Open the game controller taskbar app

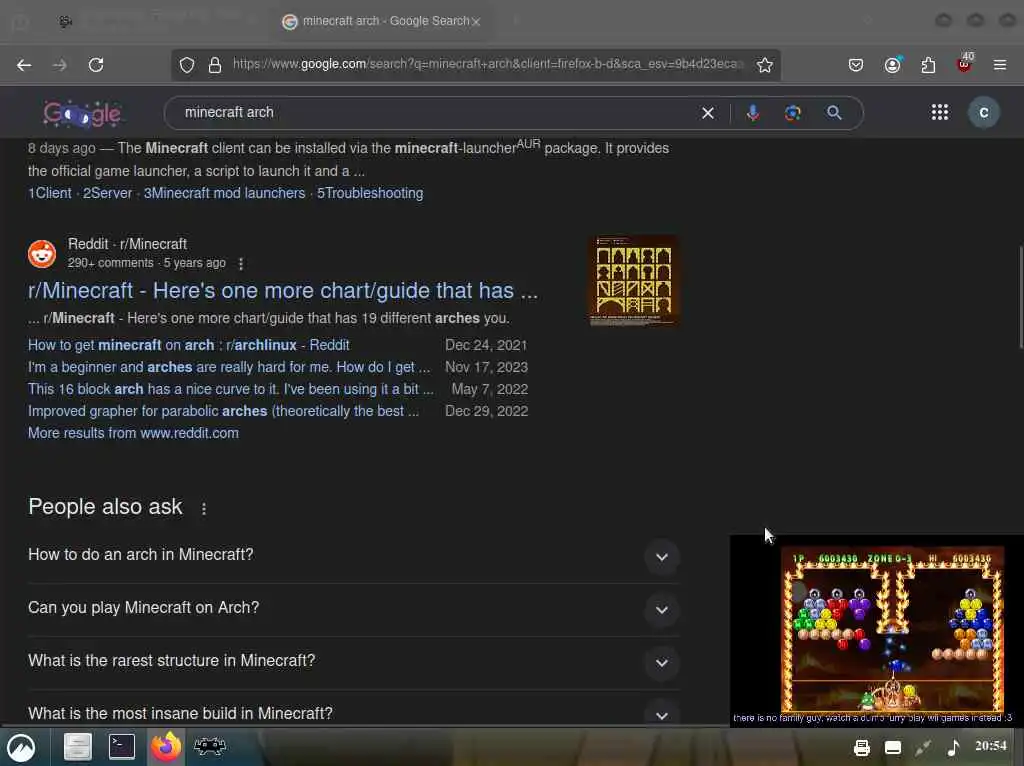tap(210, 746)
